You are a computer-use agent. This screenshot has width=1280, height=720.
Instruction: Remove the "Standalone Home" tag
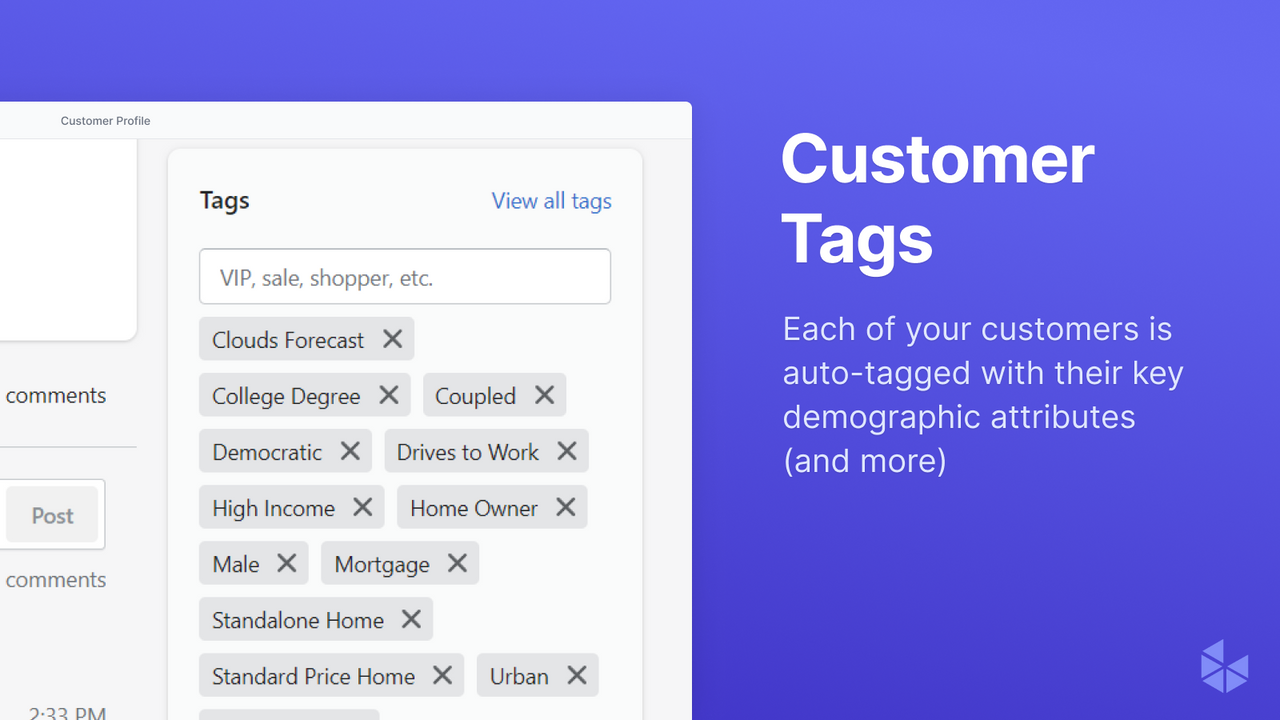tap(411, 619)
